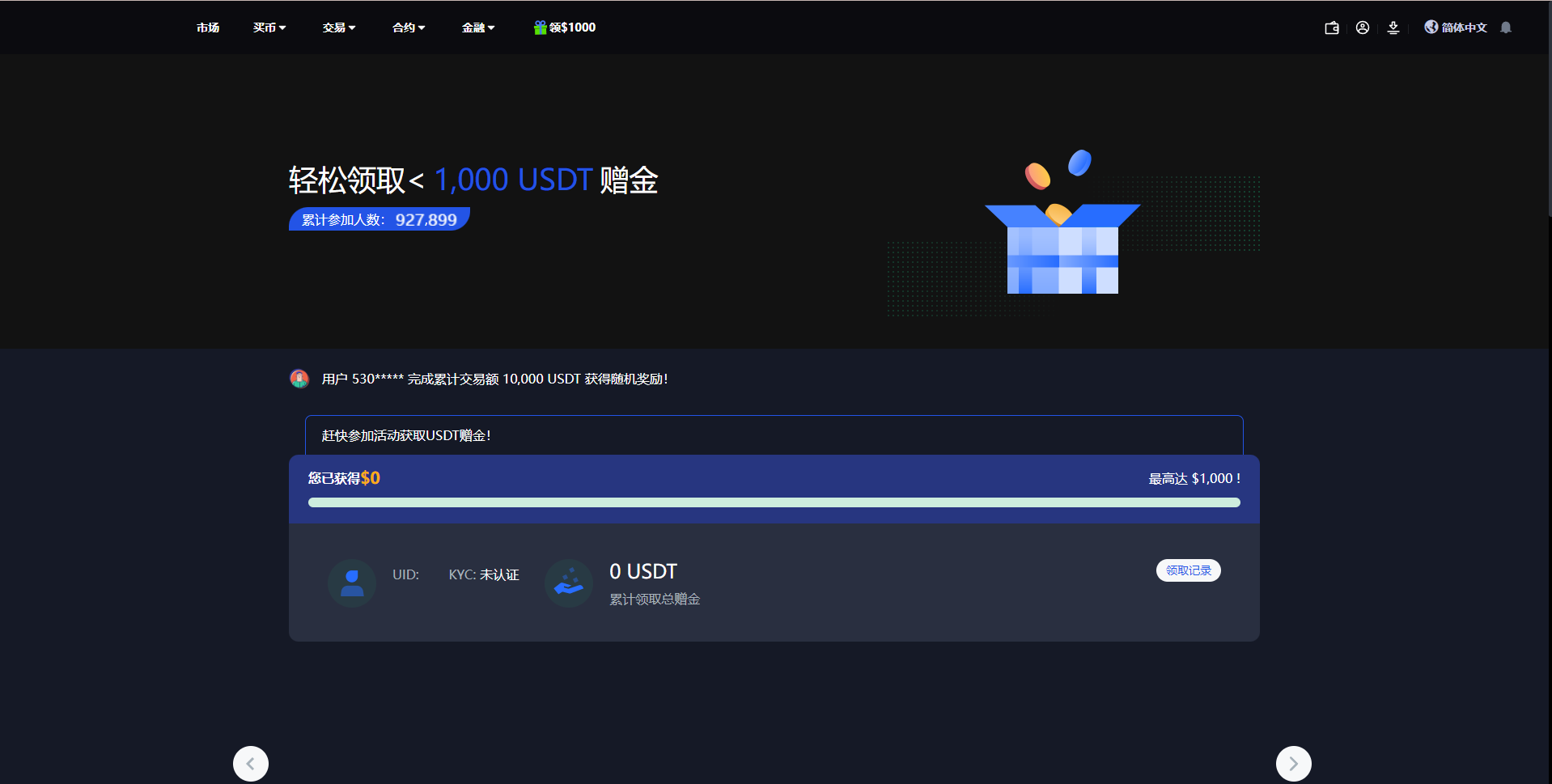Click the user account profile icon
The height and width of the screenshot is (784, 1552).
[1363, 28]
